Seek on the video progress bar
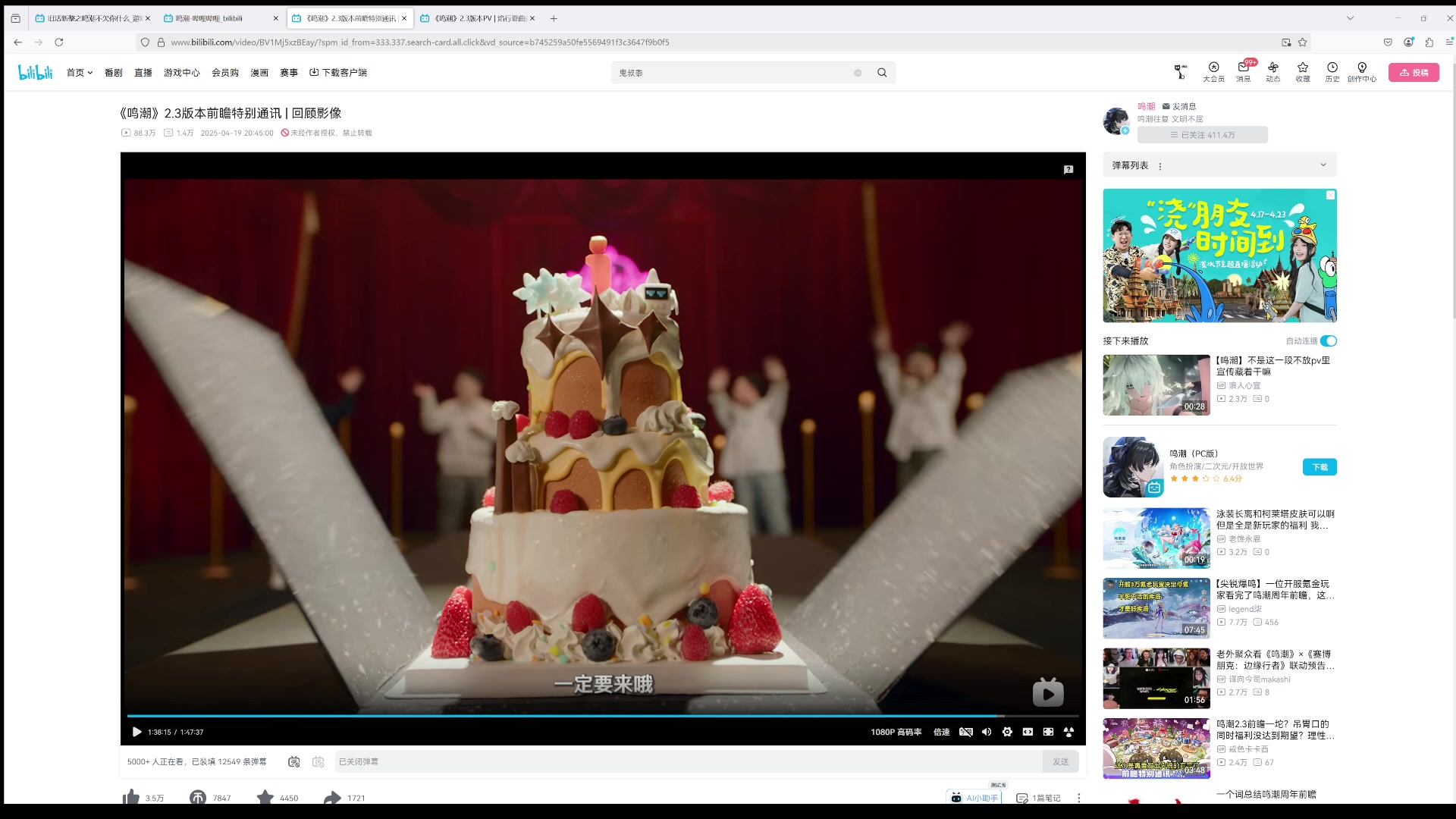The height and width of the screenshot is (819, 1456). click(x=603, y=715)
